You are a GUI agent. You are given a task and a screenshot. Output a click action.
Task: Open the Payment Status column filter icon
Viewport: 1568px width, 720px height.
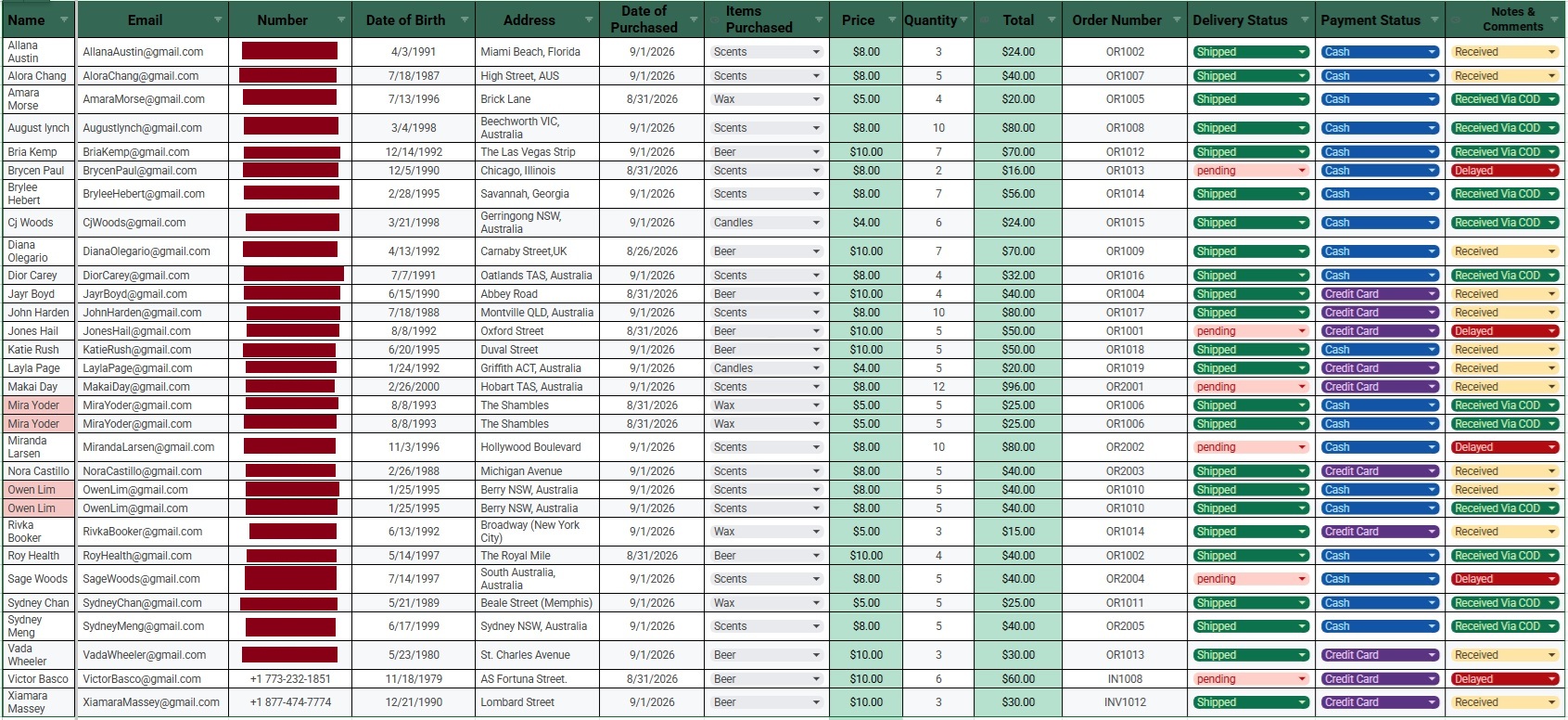coord(1434,19)
